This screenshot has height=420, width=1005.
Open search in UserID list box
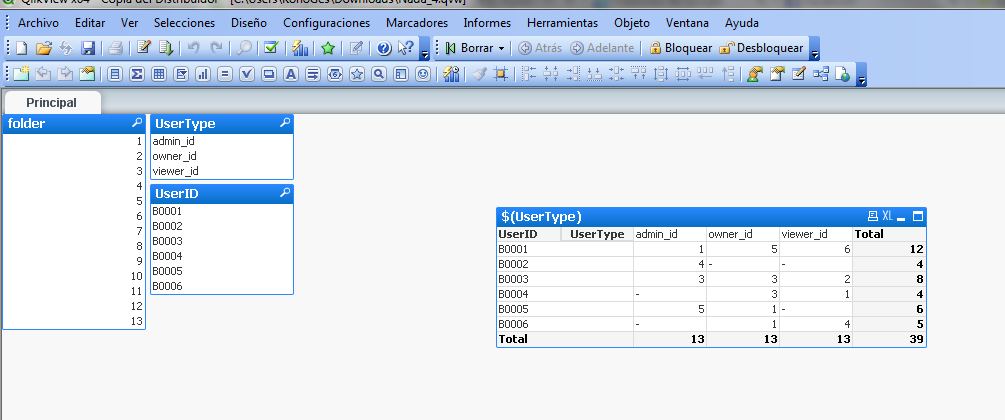(x=285, y=193)
